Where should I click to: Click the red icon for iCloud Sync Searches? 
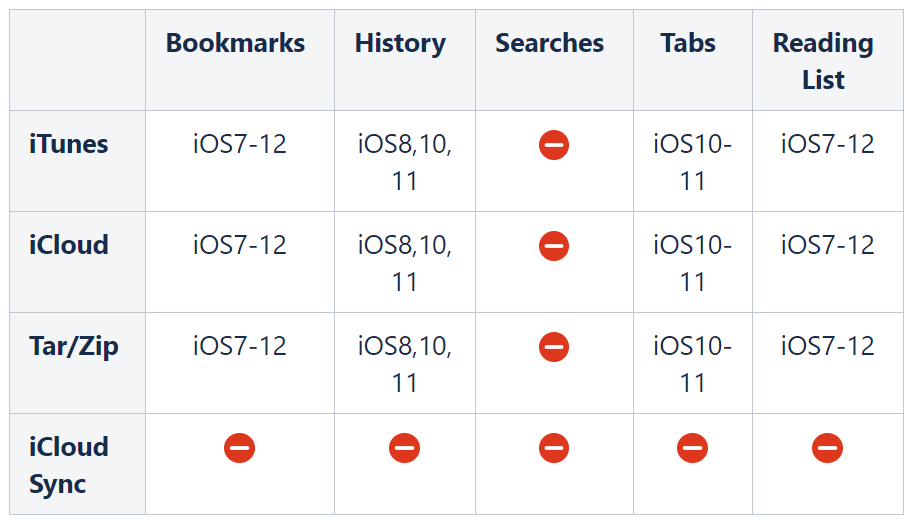(x=554, y=448)
